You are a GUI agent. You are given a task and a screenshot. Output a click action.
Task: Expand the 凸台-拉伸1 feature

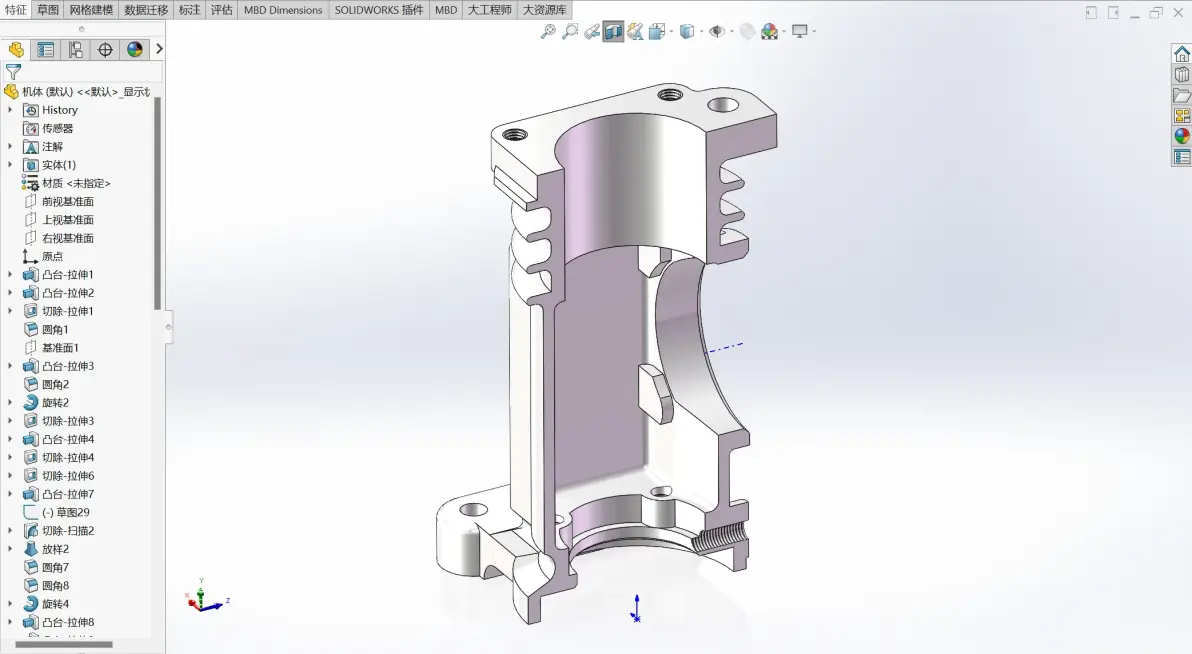(x=10, y=275)
